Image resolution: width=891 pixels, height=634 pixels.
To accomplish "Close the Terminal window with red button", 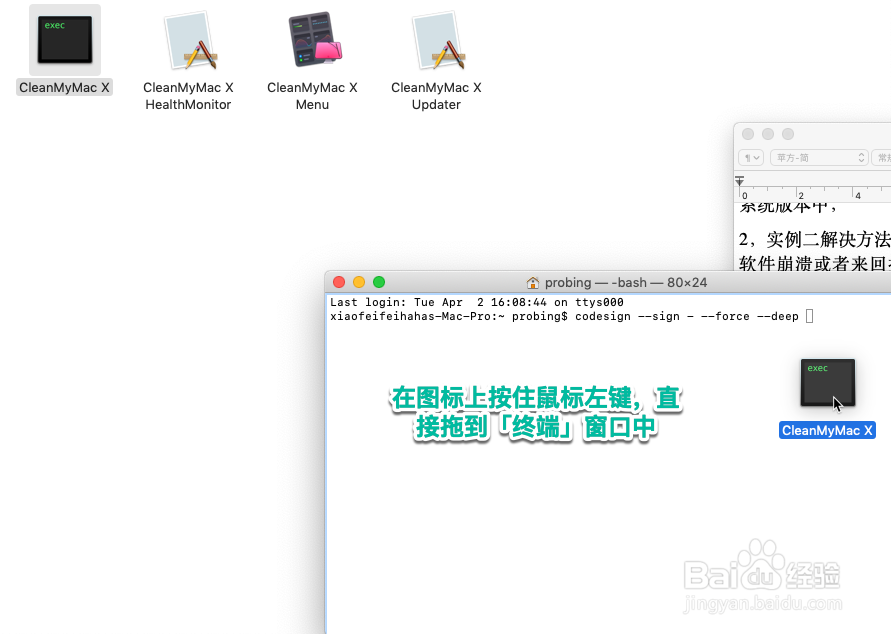I will coord(339,282).
